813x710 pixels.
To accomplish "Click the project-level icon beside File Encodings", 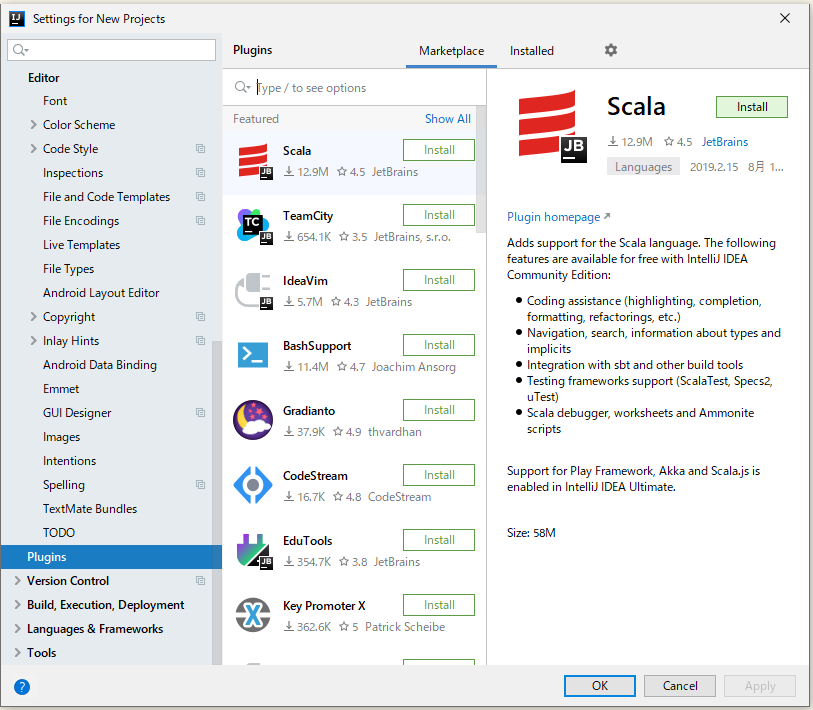I will [201, 220].
